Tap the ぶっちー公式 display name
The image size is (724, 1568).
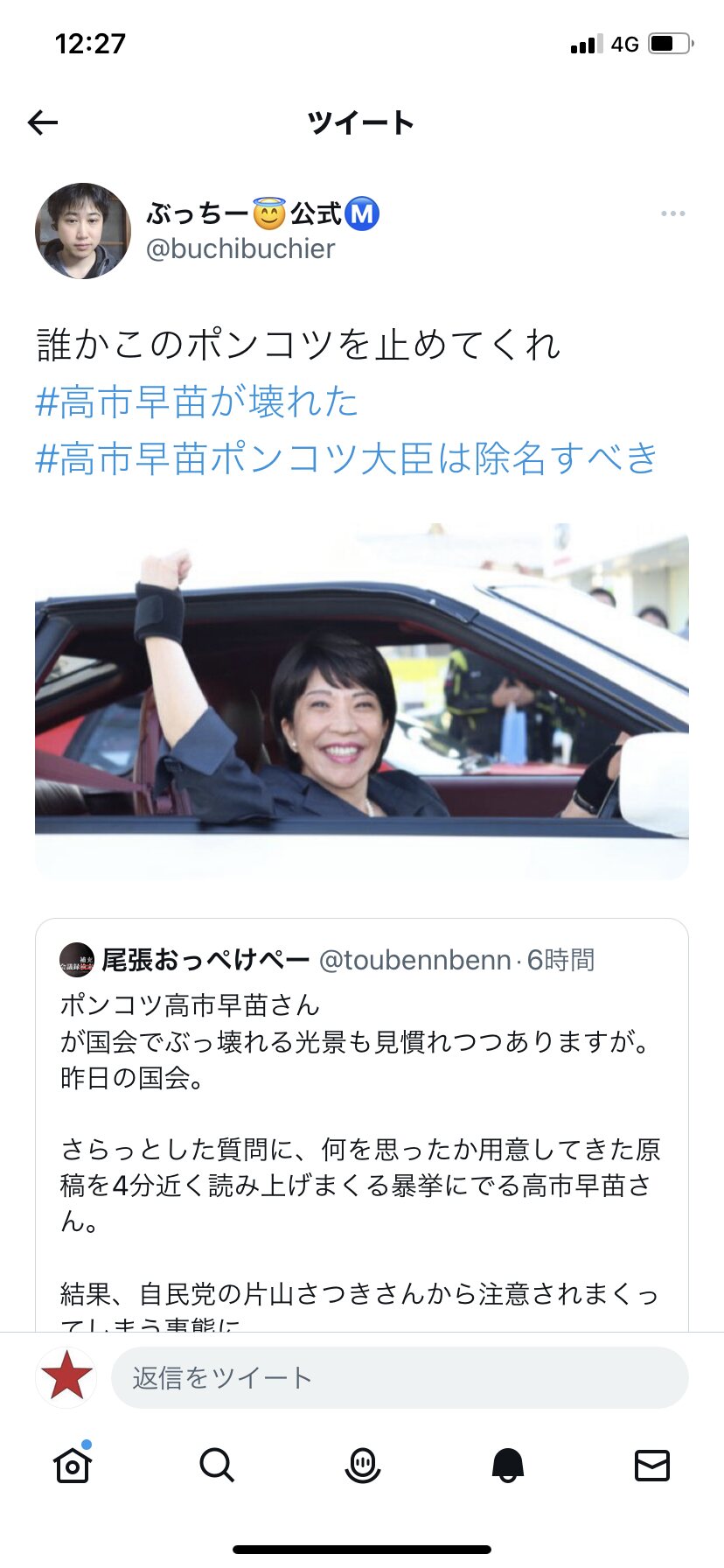[x=262, y=213]
